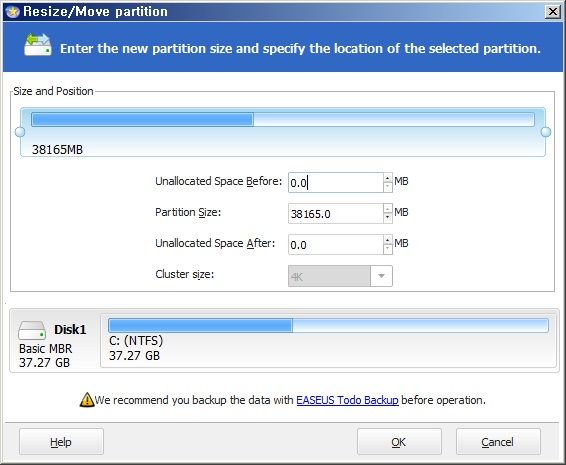Decrease Partition Size with down arrow
This screenshot has height=465, width=566.
pyautogui.click(x=387, y=218)
